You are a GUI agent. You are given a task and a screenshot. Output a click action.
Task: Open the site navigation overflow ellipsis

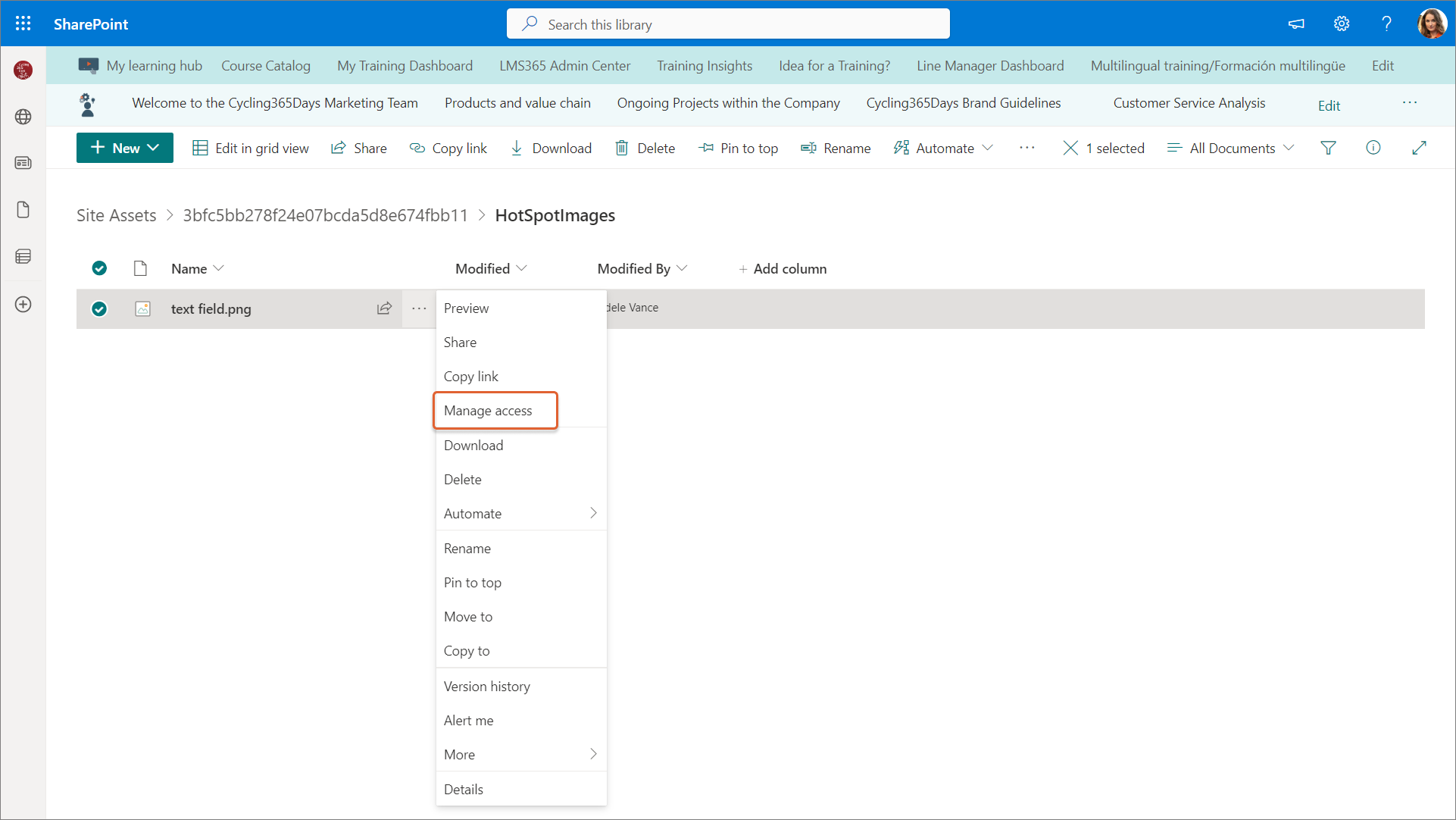[x=1409, y=103]
